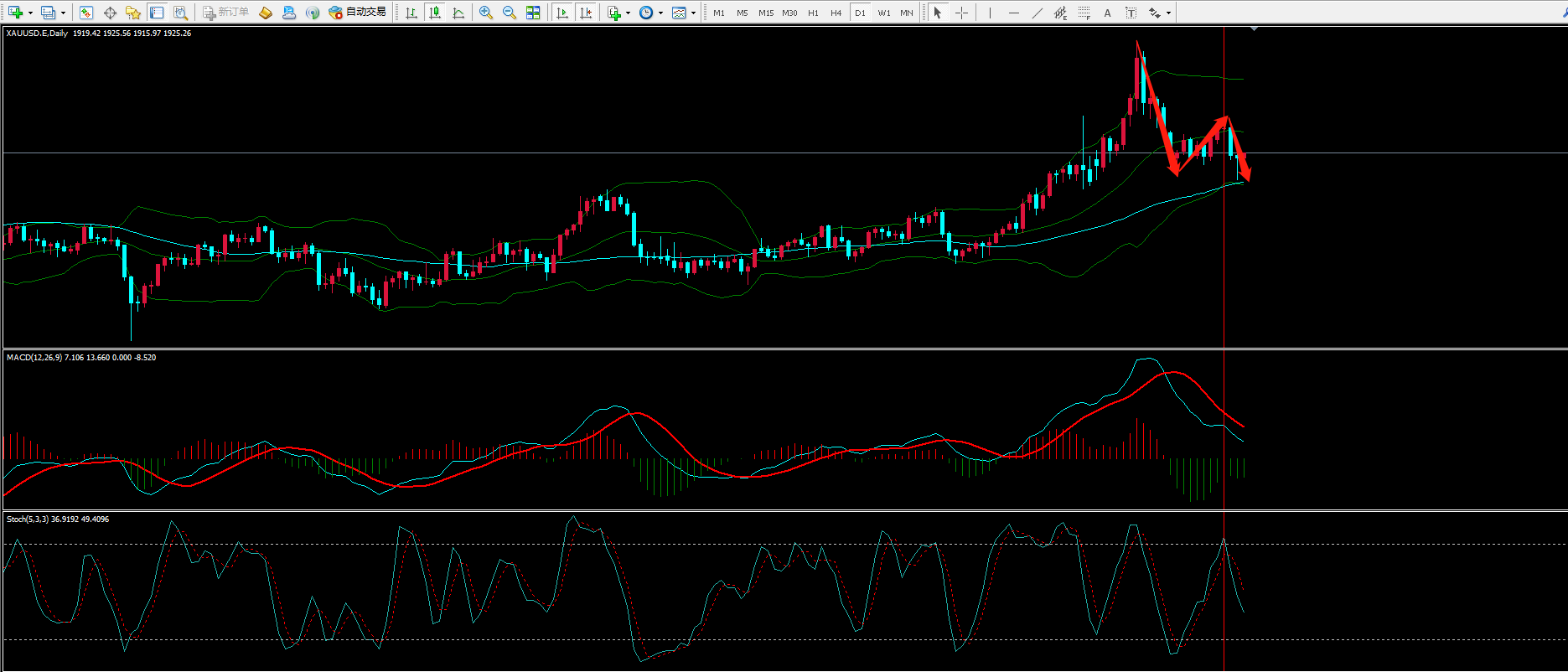Open the Strategy Tester icon
Viewport: 1568px width, 672px height.
pyautogui.click(x=180, y=13)
